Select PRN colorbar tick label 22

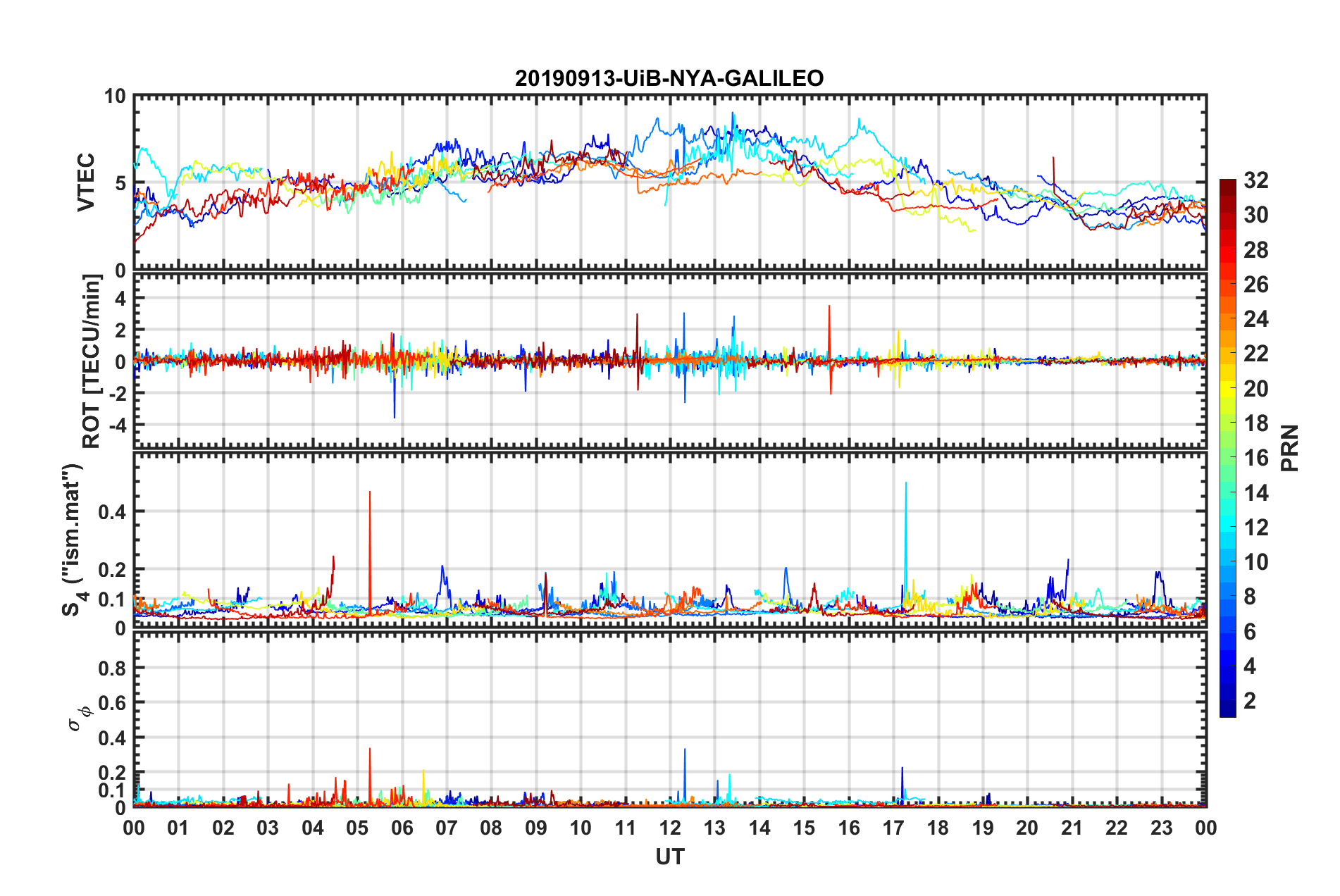[1256, 354]
